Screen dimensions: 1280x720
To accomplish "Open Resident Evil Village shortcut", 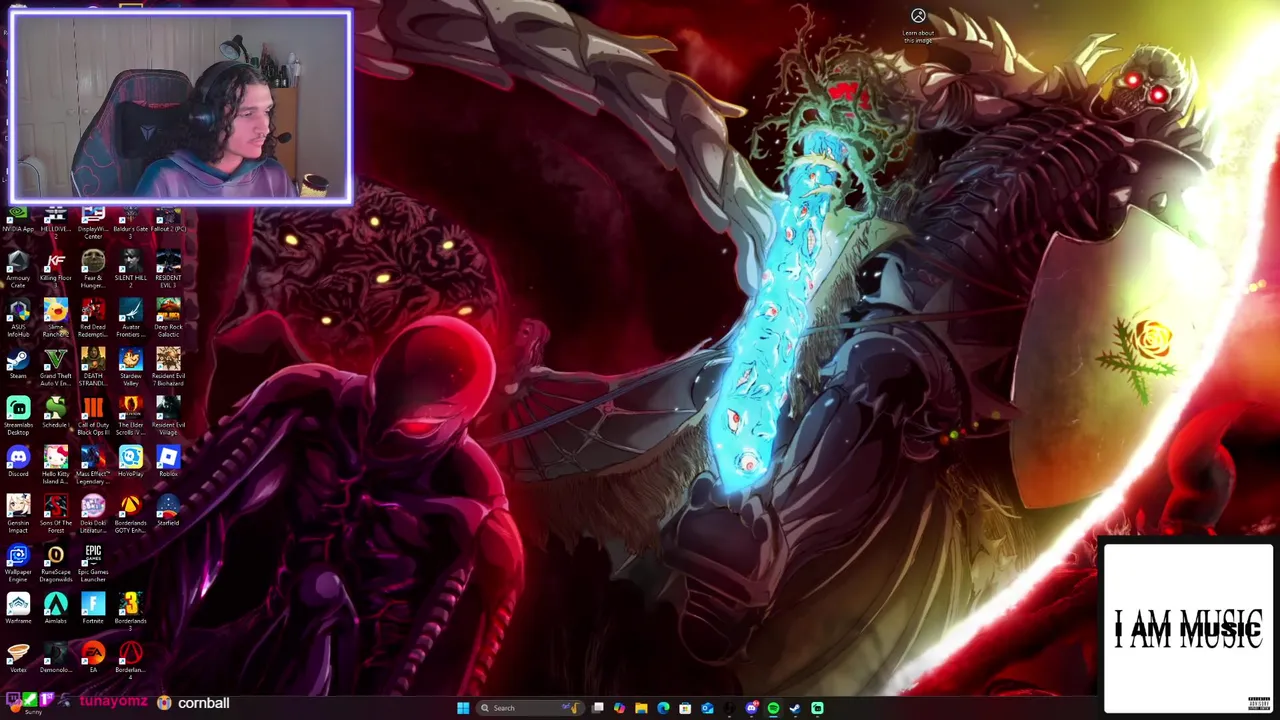I will pos(168,416).
